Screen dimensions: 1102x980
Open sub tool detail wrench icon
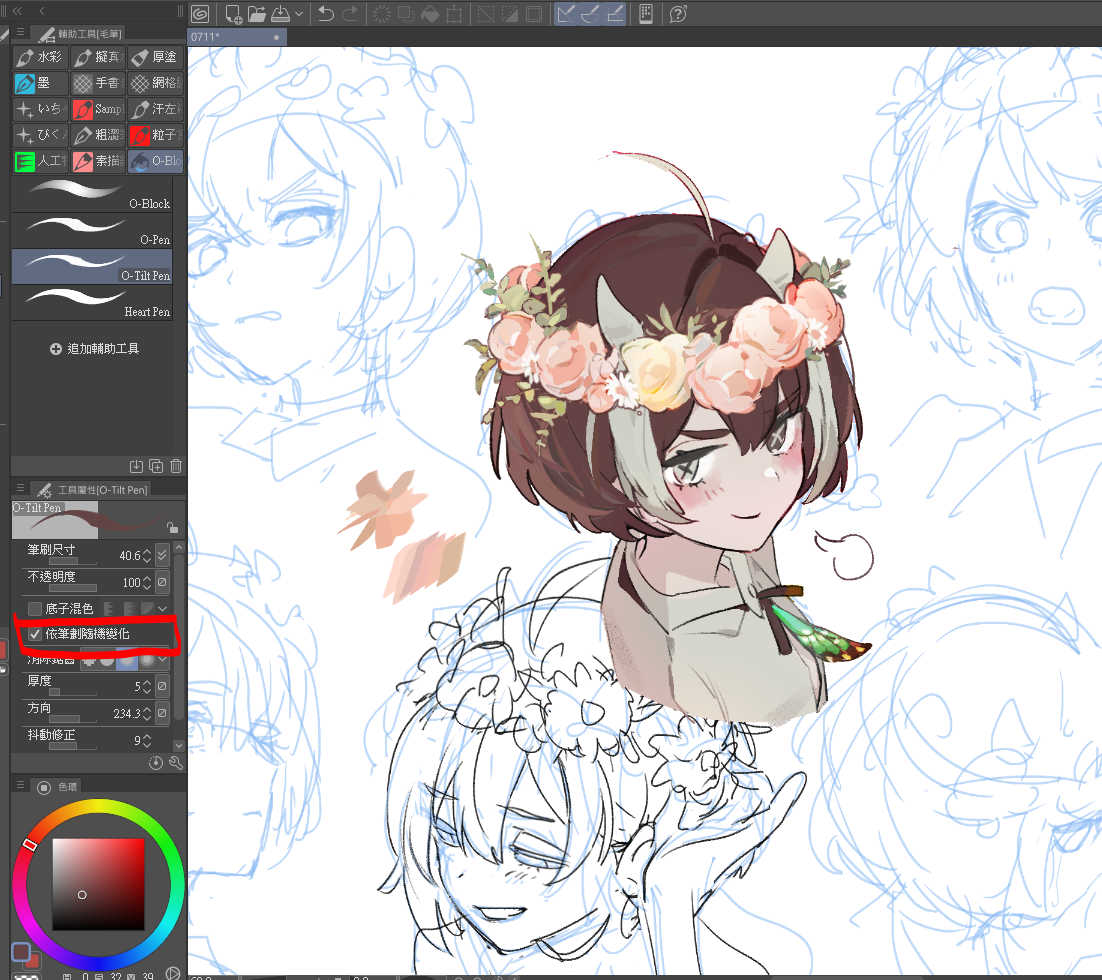(x=176, y=763)
